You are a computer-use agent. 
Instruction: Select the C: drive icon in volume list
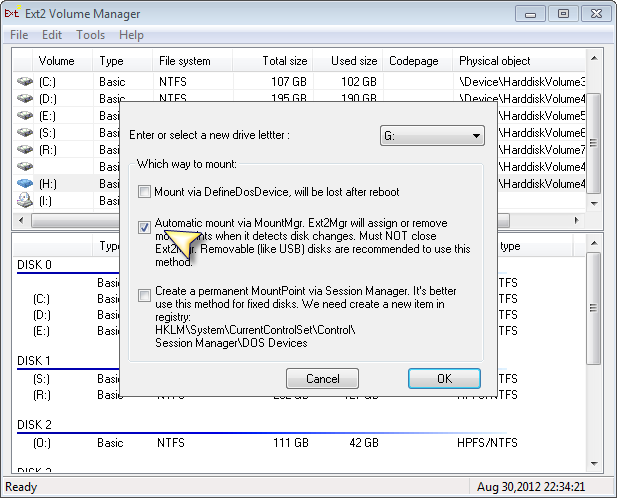point(25,81)
